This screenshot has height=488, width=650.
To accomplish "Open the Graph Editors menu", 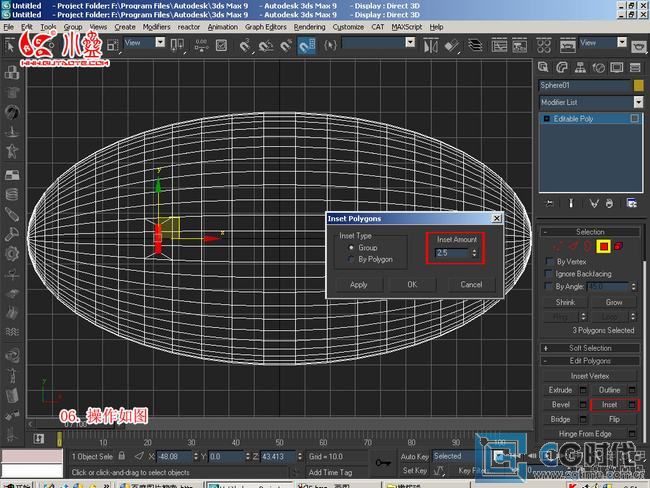I will (x=265, y=27).
